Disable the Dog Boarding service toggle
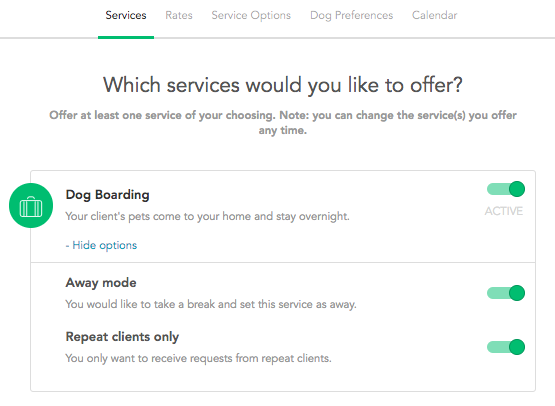Screen dimensions: 555x406 (x=506, y=189)
